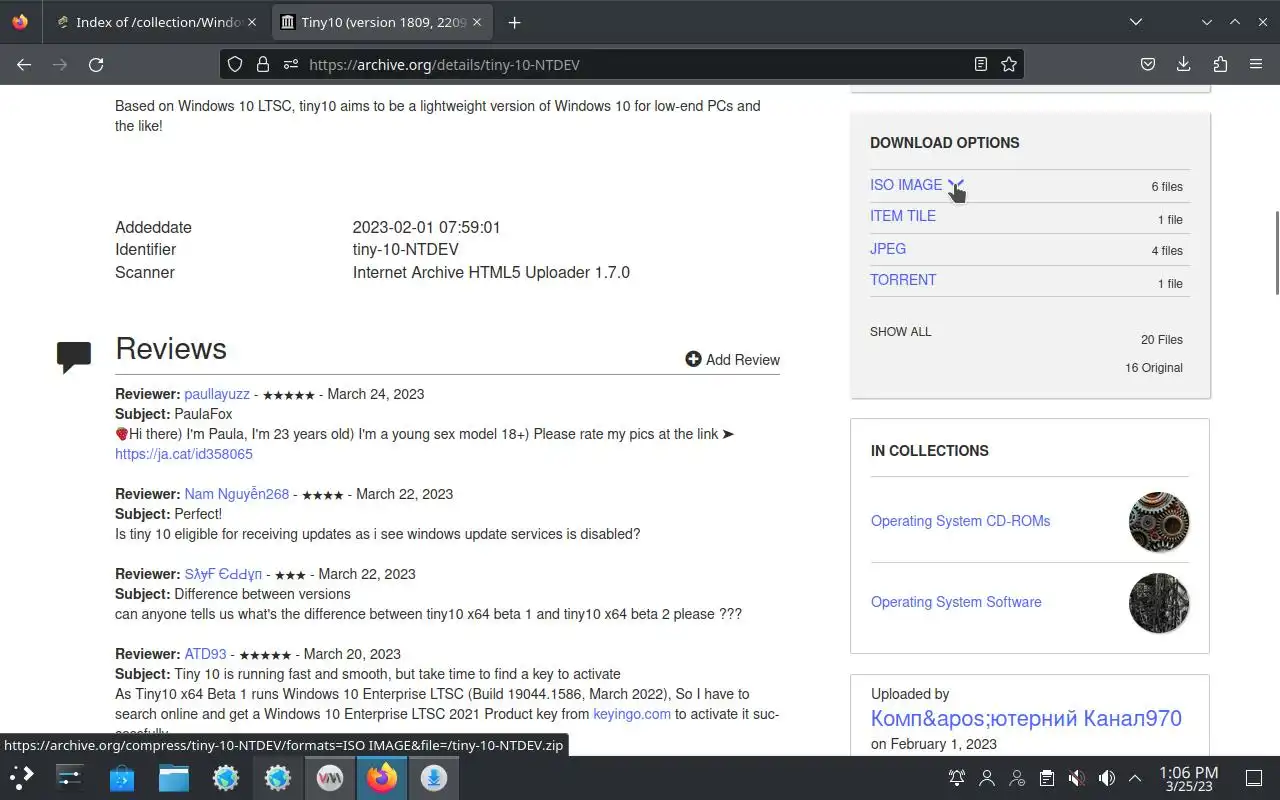The image size is (1280, 800).
Task: Open the notifications bell tray icon
Action: pos(957,778)
